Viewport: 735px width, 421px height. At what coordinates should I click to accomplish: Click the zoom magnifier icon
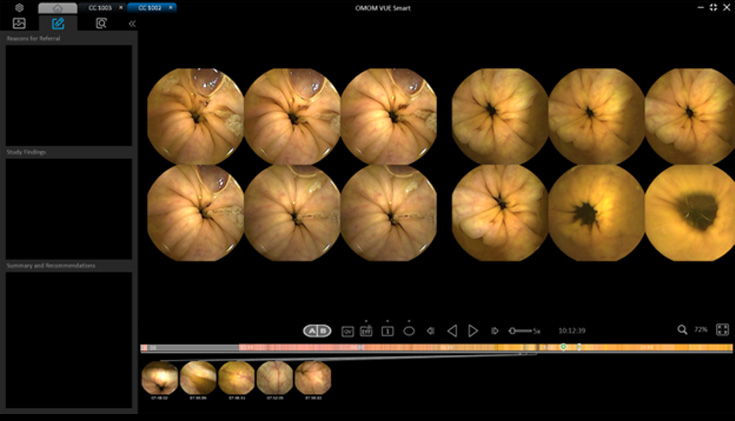682,329
